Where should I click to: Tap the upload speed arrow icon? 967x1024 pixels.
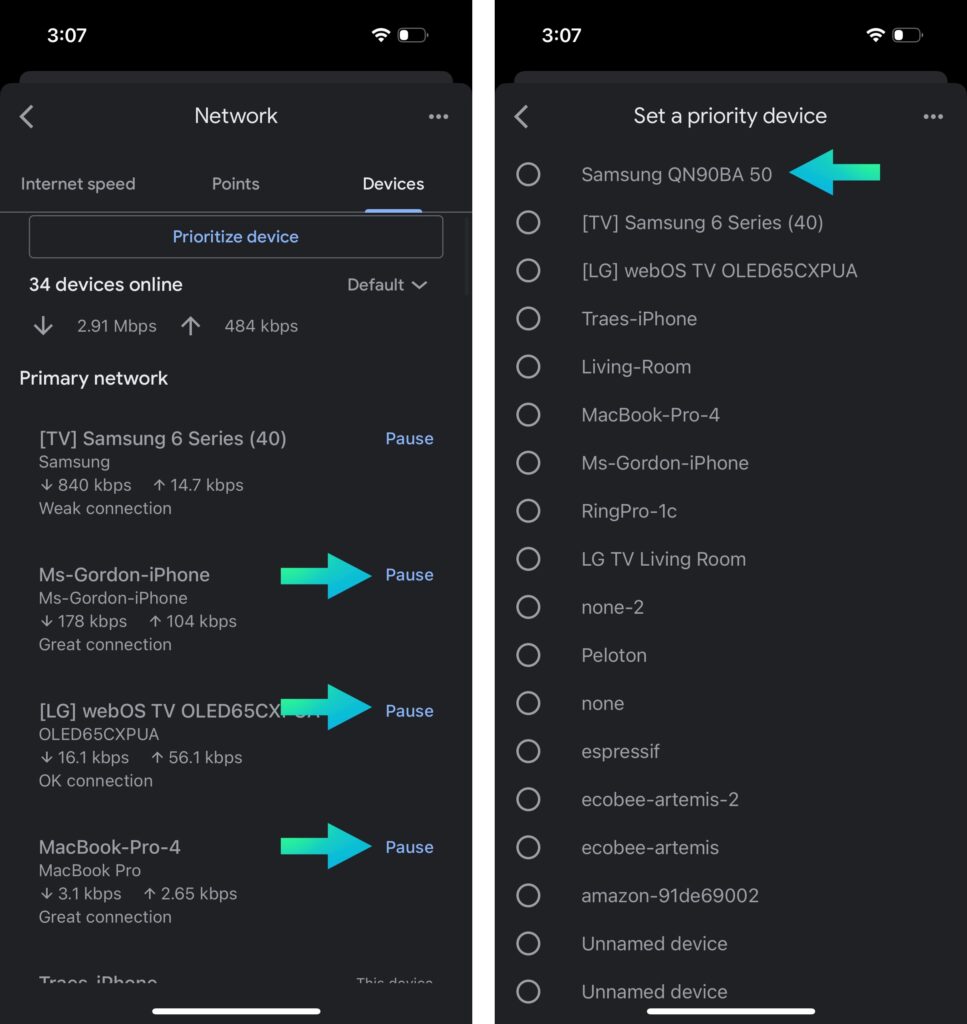click(x=191, y=325)
